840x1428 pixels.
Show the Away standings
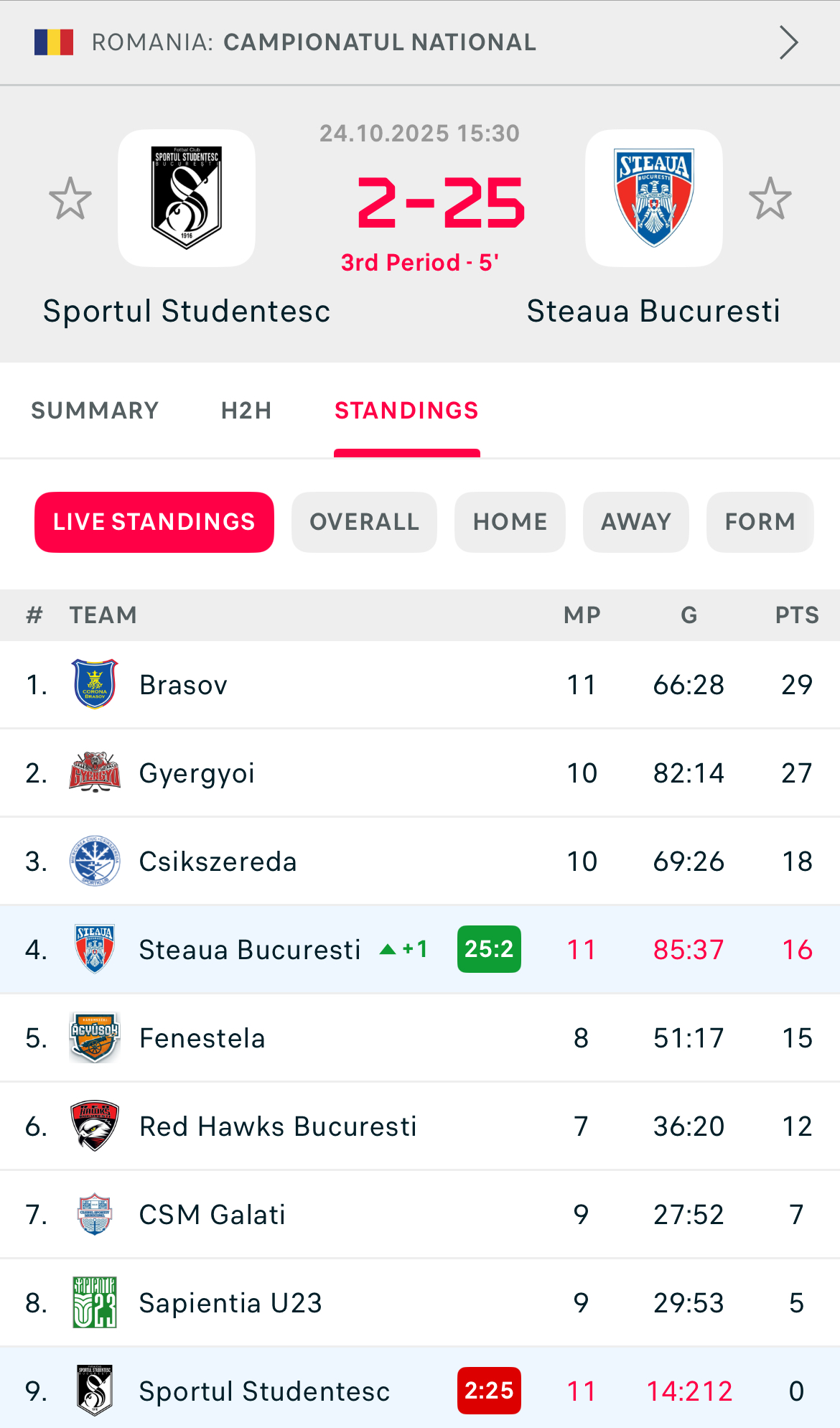pos(636,522)
